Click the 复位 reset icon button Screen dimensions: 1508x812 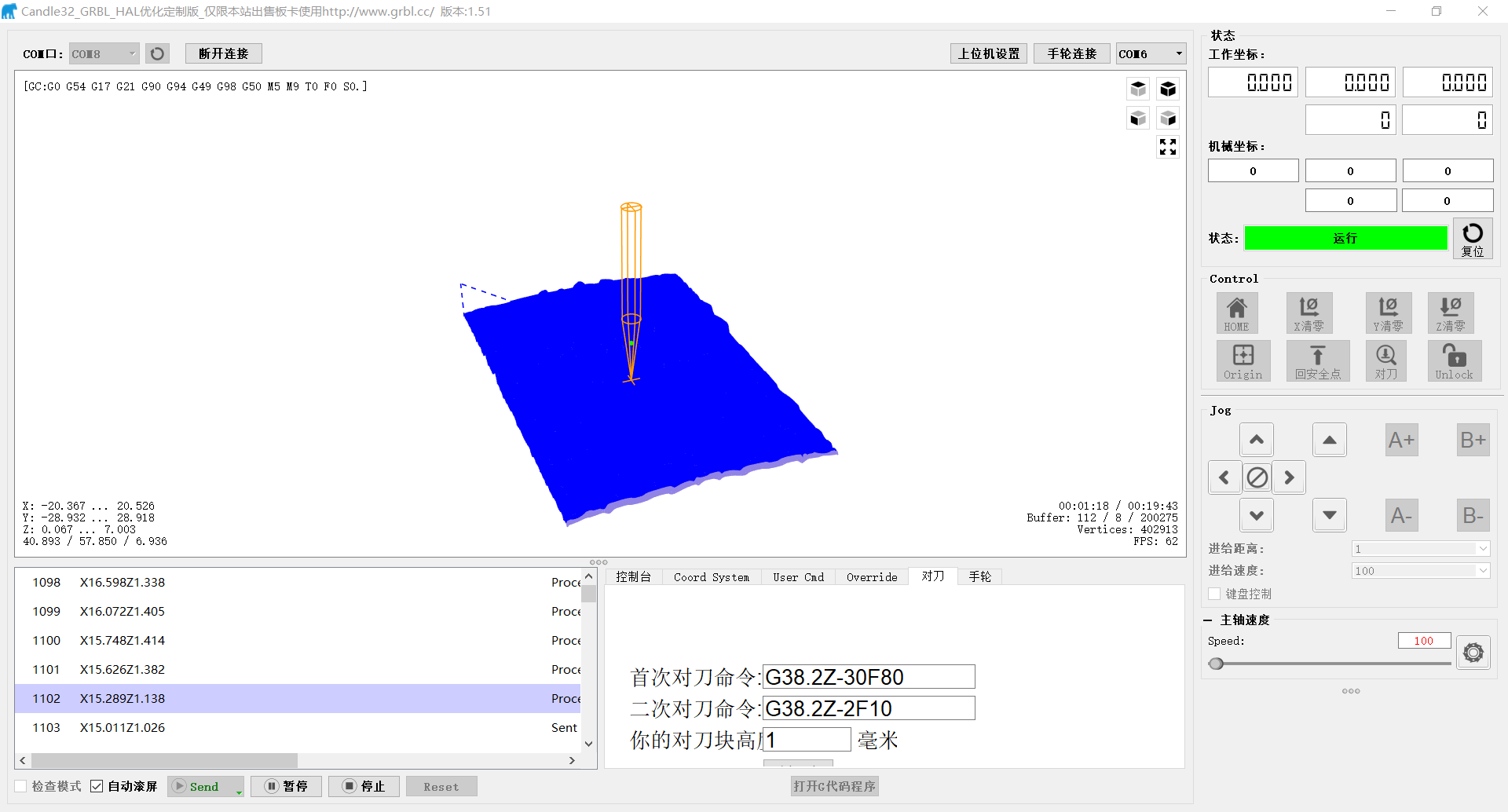pyautogui.click(x=1473, y=238)
